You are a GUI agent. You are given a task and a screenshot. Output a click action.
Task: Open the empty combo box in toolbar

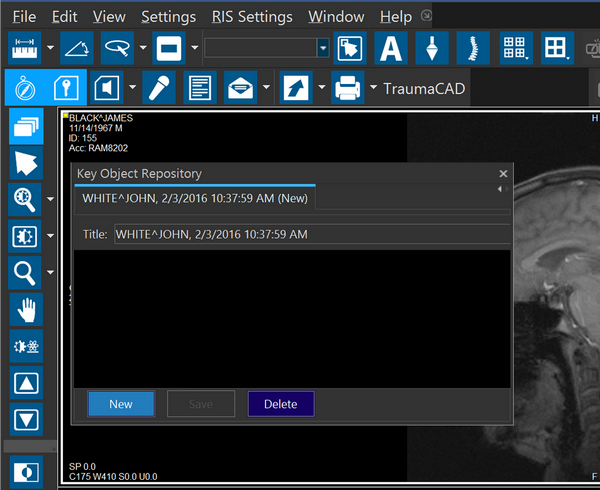[266, 48]
